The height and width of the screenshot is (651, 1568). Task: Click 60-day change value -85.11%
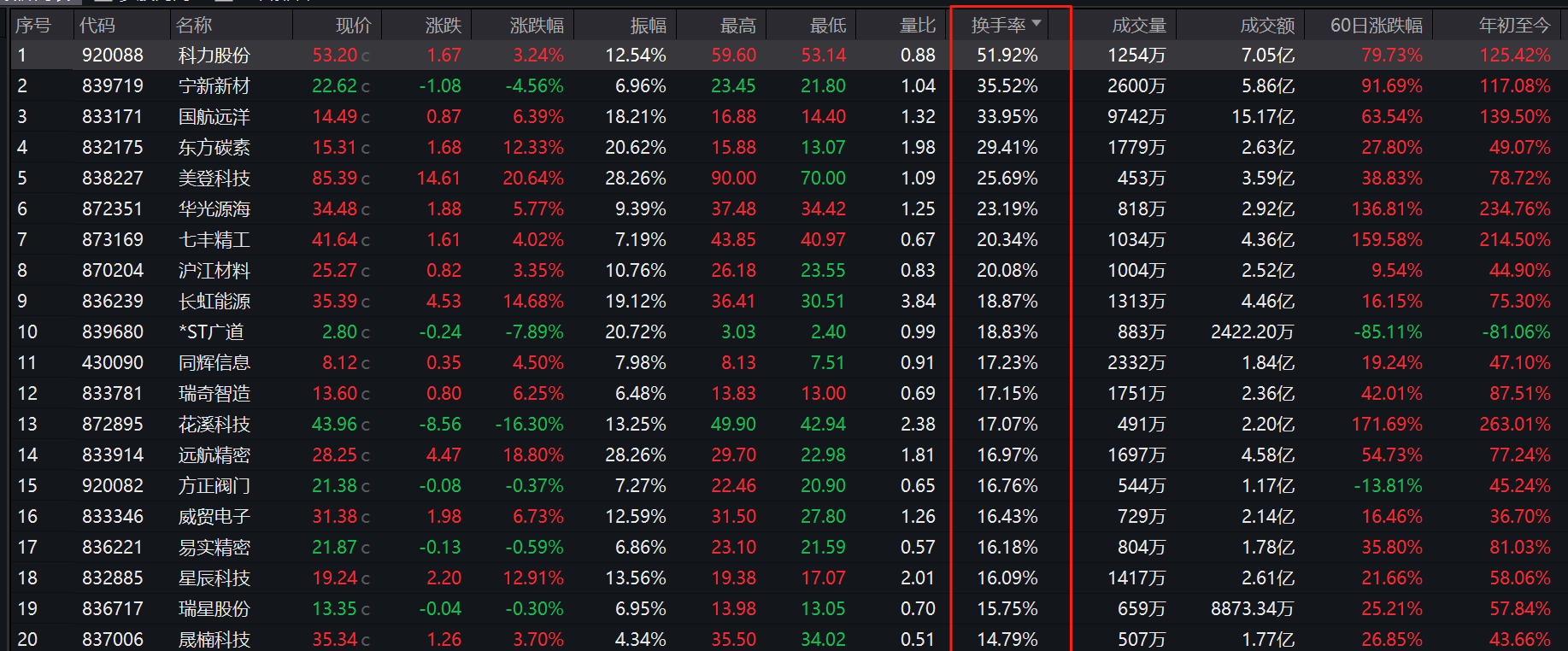(x=1389, y=332)
